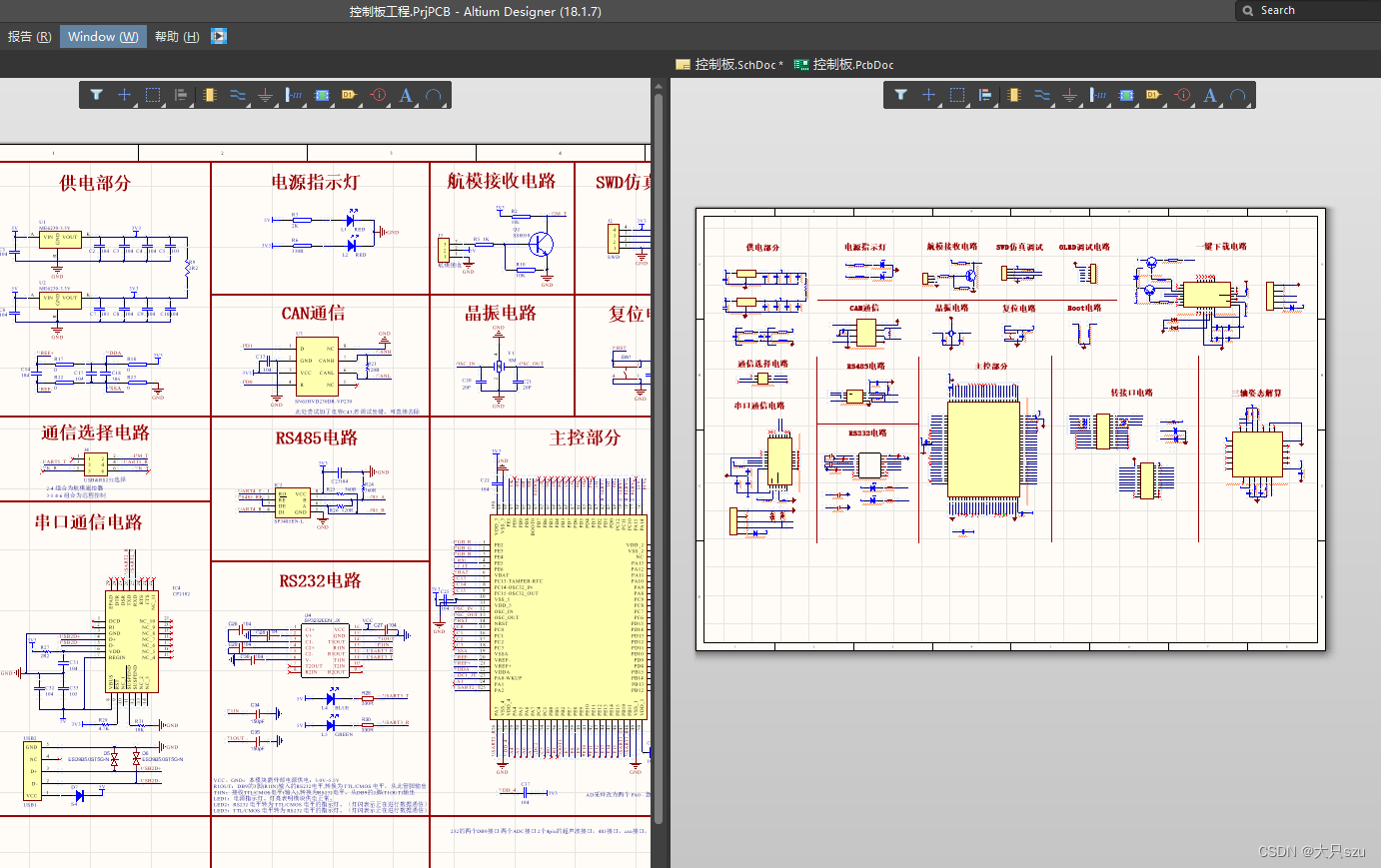Pick the text string A tool in right pane toolbar

(1210, 95)
